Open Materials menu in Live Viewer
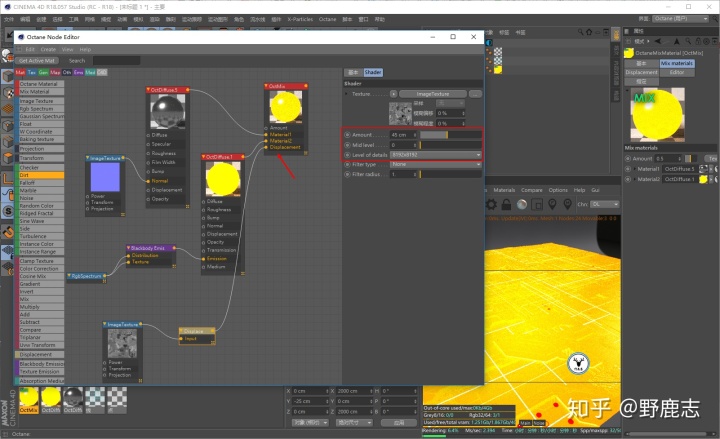This screenshot has height=439, width=720. point(504,190)
